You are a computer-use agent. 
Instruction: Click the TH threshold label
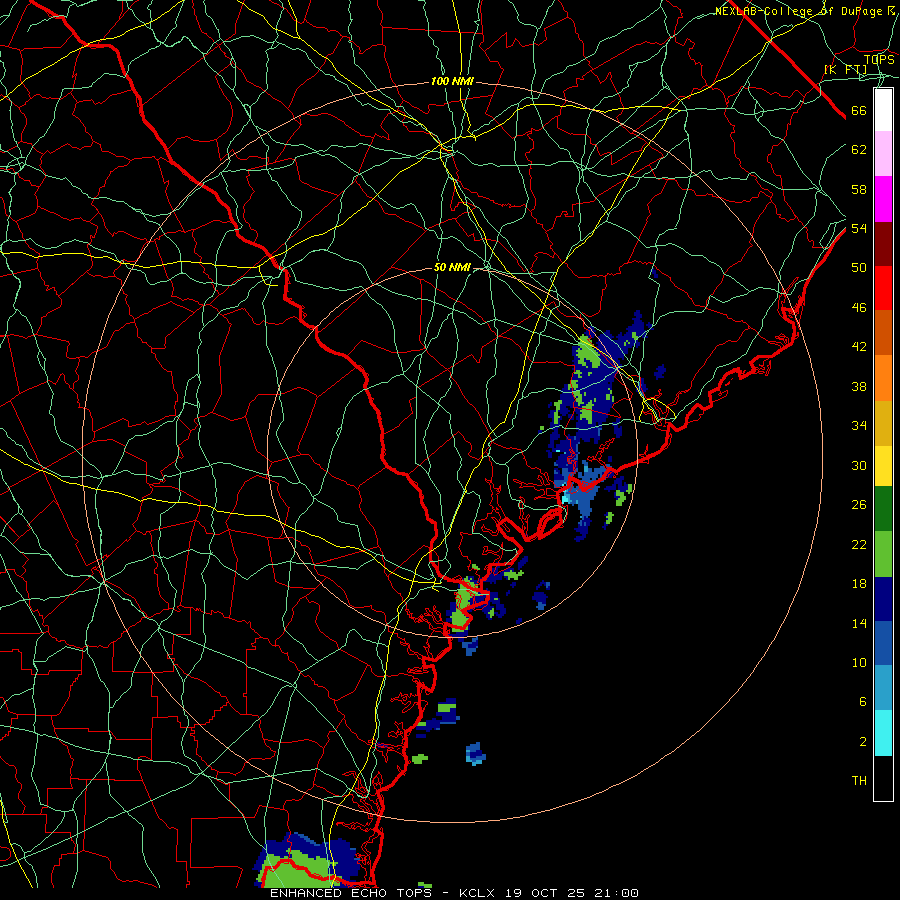859,781
